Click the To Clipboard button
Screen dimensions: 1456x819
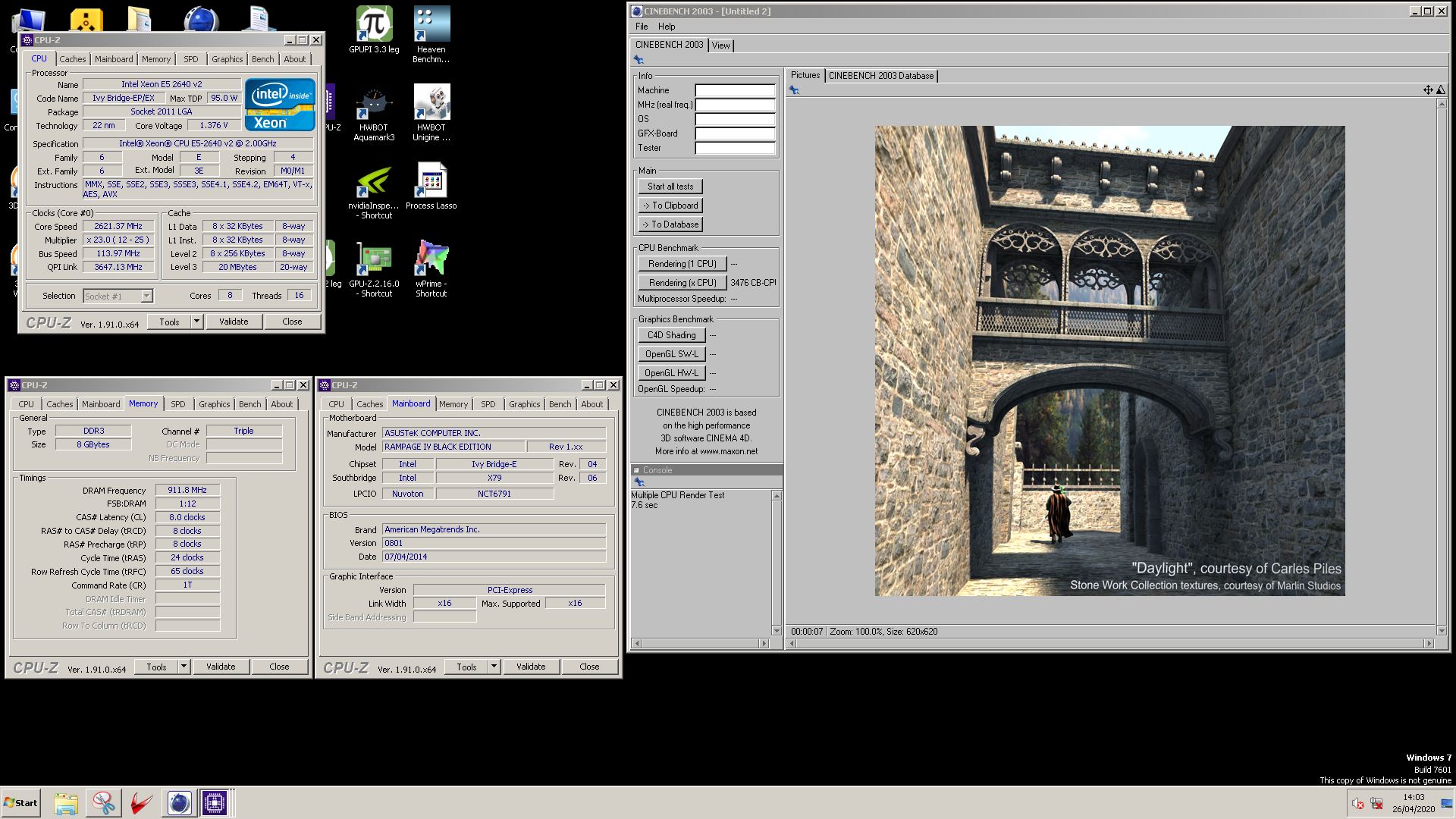point(670,206)
